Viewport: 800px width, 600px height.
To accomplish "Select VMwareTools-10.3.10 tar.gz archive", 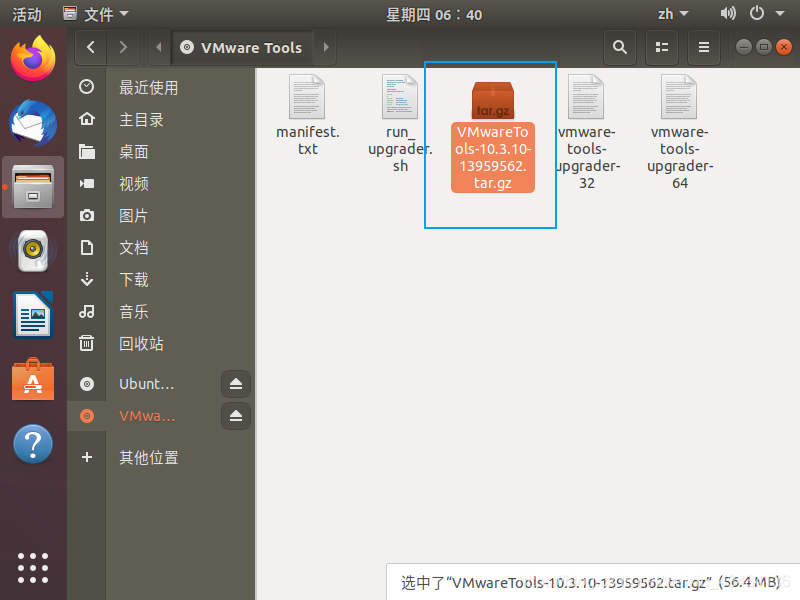I will click(x=493, y=136).
